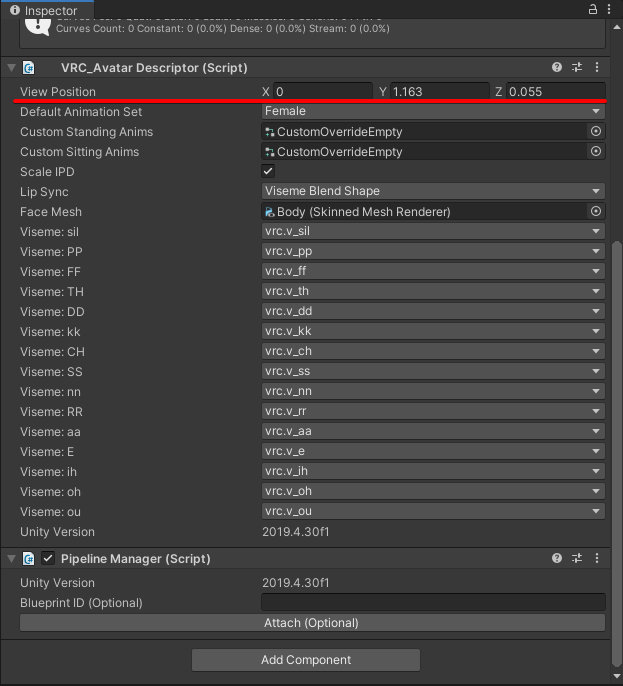Click VRC_Avatar Descriptor script icon
Viewport: 623px width, 686px height.
click(28, 68)
